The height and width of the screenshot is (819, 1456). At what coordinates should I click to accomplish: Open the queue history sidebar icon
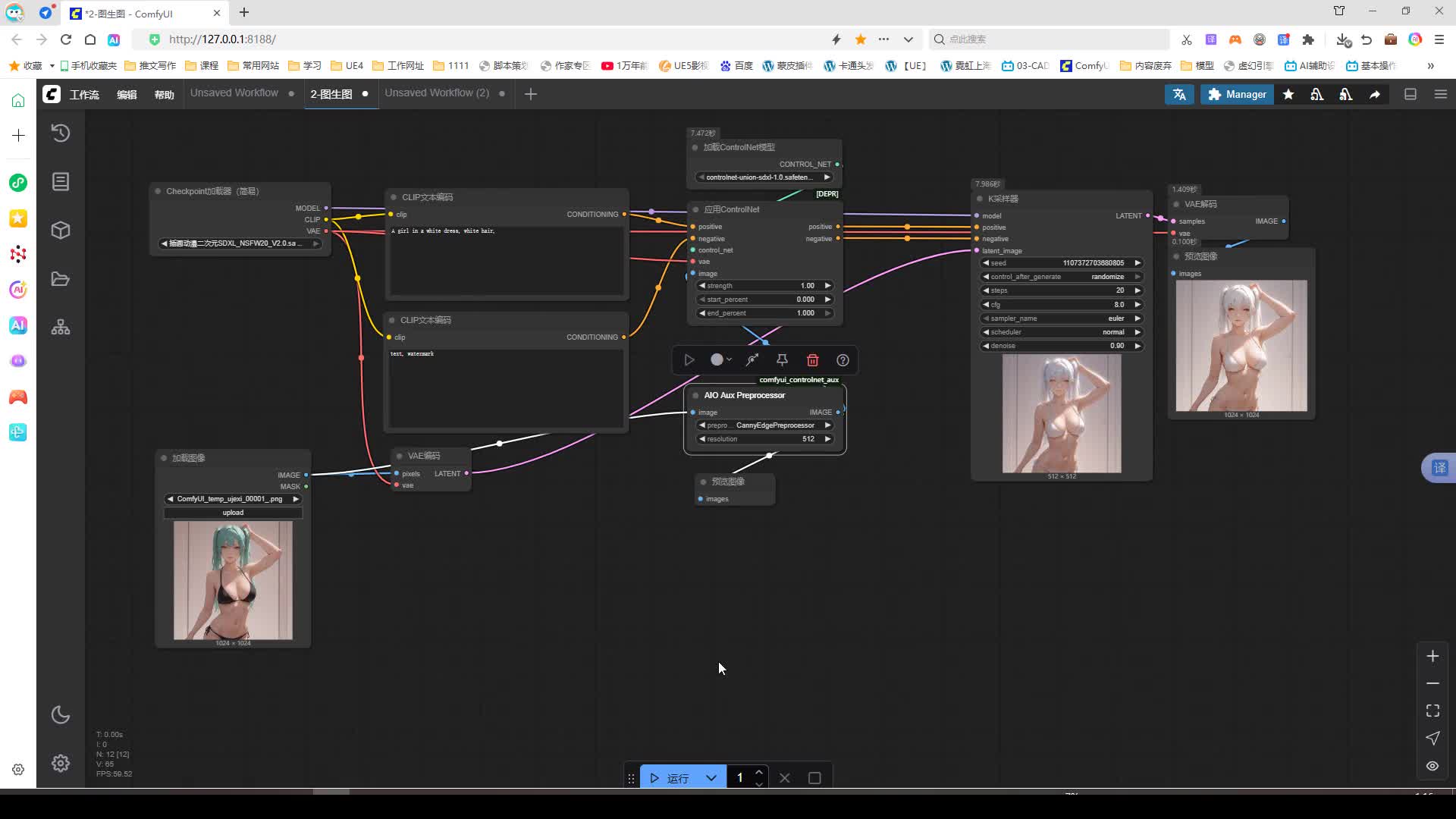[x=61, y=133]
